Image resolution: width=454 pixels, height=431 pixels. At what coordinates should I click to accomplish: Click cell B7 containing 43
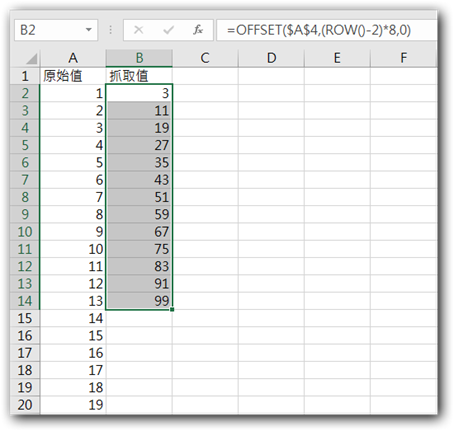[x=139, y=180]
